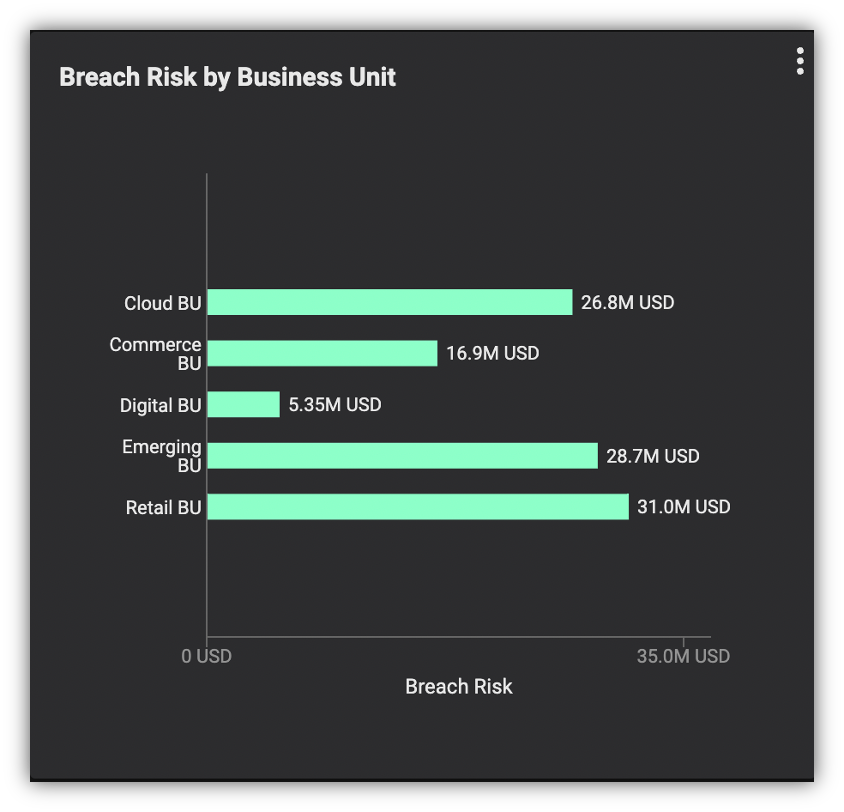
Task: Click the Digital BU bar
Action: pos(243,404)
